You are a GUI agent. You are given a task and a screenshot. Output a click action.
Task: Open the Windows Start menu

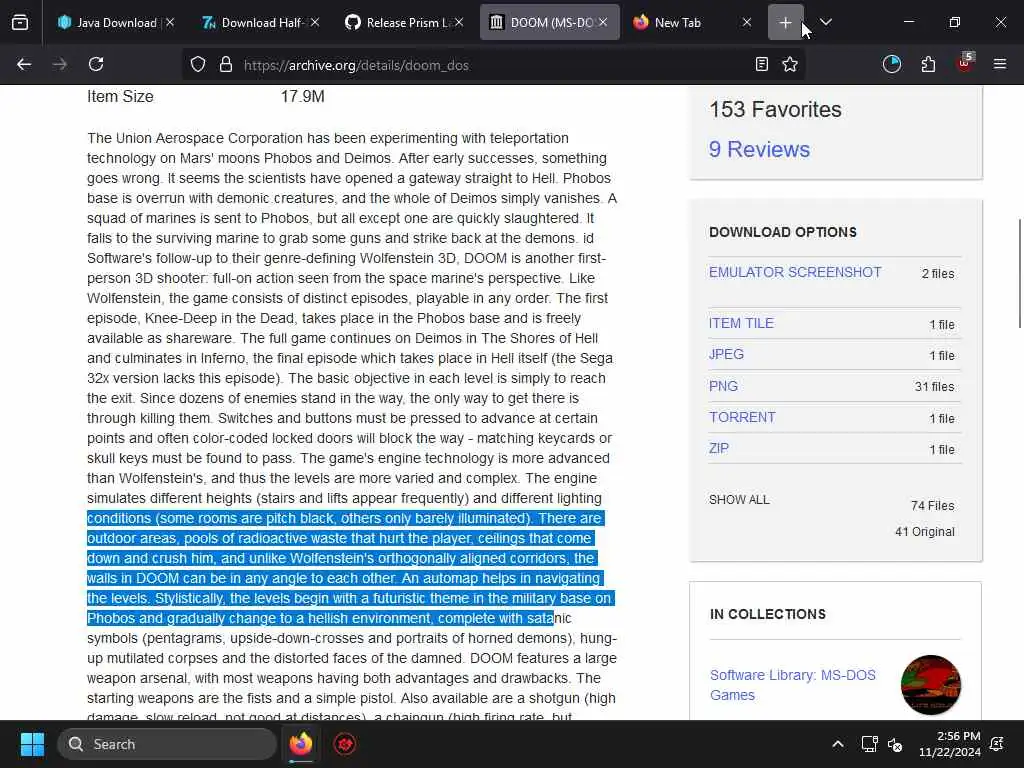pyautogui.click(x=32, y=744)
